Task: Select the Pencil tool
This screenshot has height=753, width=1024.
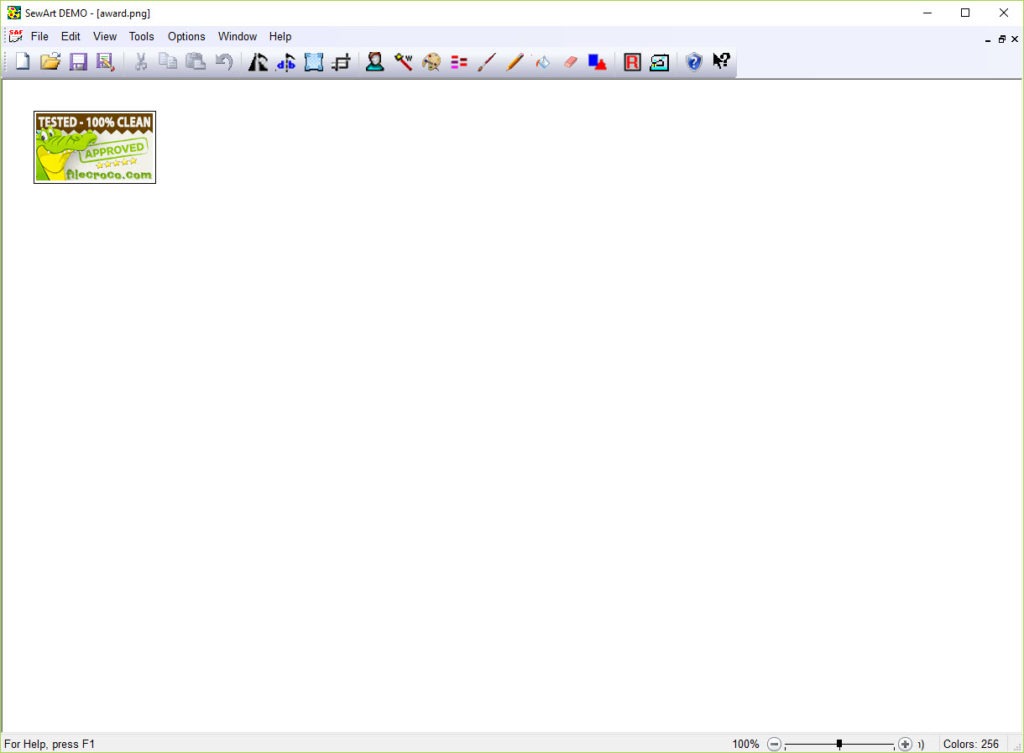Action: click(515, 62)
